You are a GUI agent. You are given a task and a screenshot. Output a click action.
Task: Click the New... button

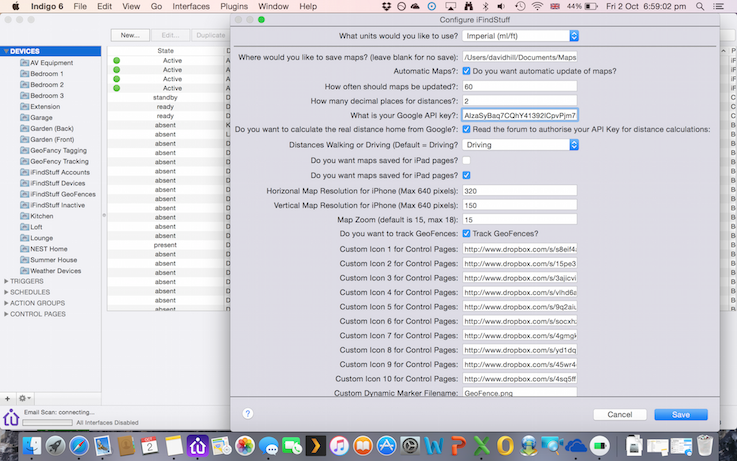click(x=130, y=35)
